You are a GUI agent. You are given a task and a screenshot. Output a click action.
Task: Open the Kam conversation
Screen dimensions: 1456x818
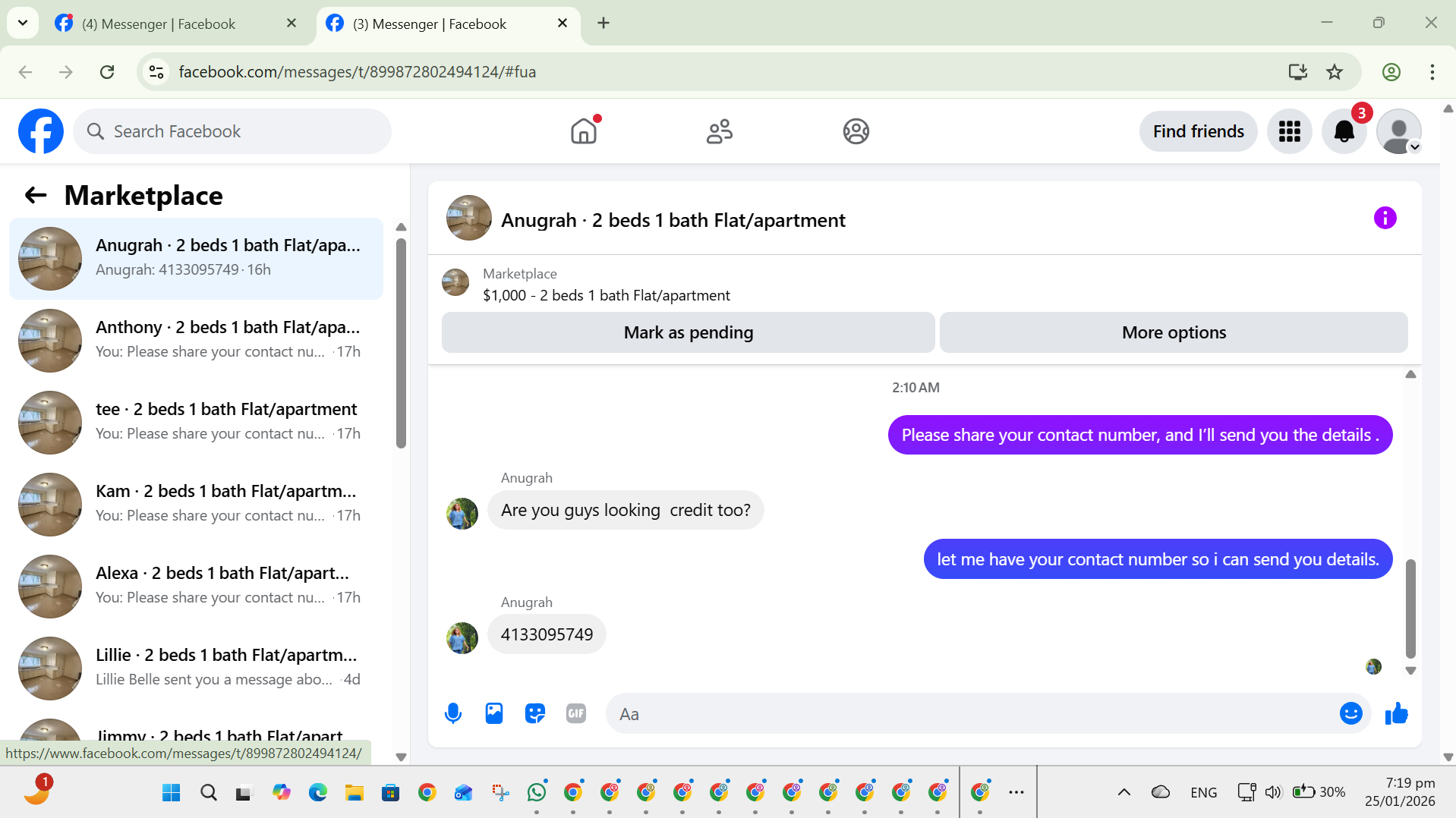pyautogui.click(x=196, y=505)
